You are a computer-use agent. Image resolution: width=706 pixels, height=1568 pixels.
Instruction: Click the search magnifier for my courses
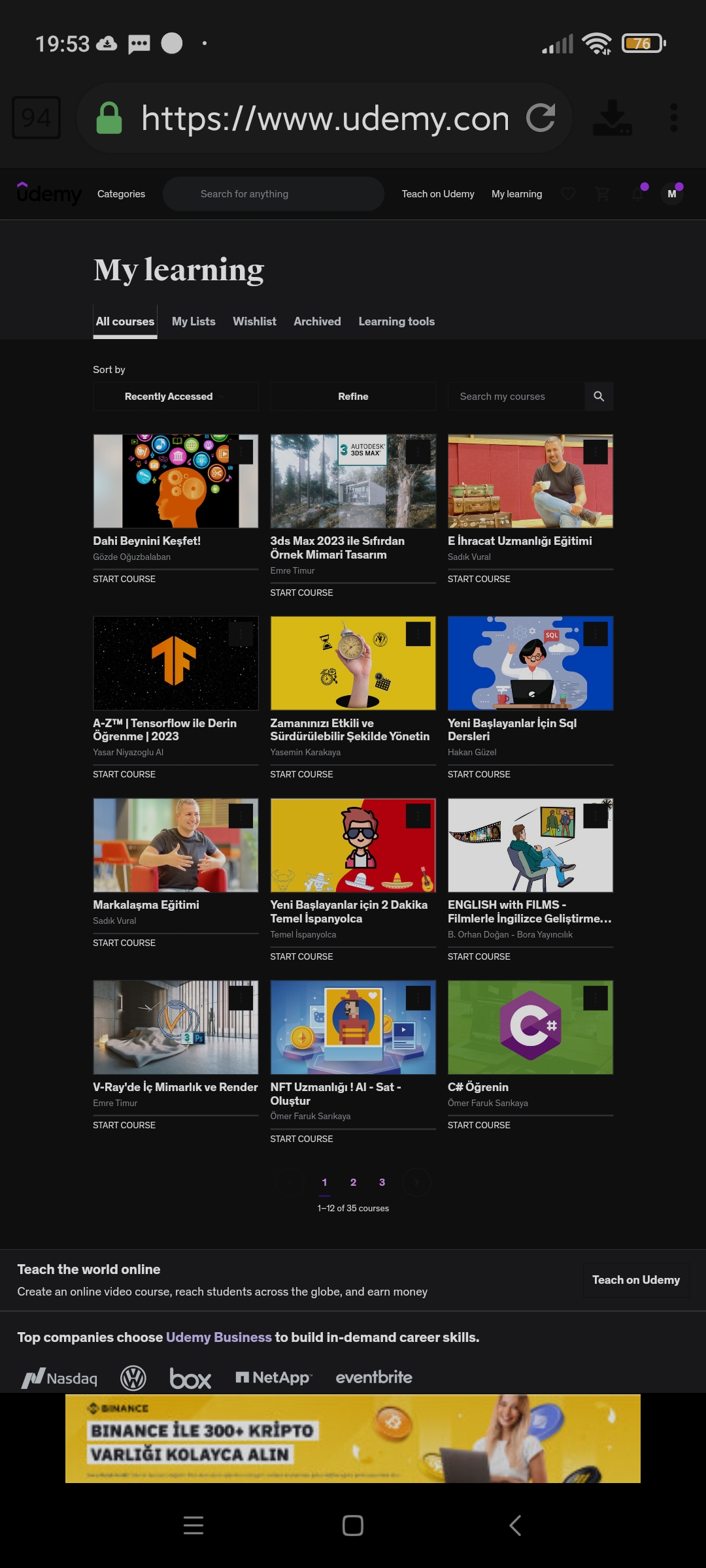[599, 397]
